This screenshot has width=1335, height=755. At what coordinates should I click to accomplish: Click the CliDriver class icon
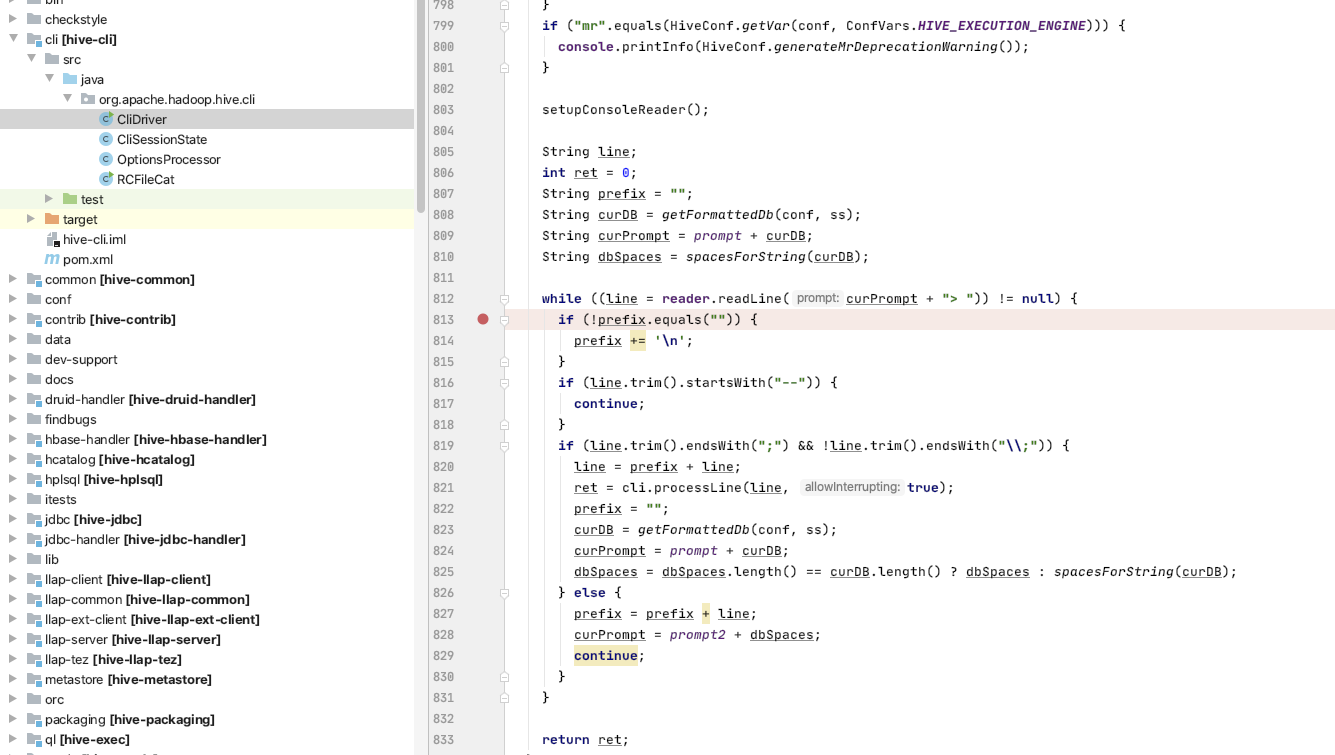pos(106,119)
